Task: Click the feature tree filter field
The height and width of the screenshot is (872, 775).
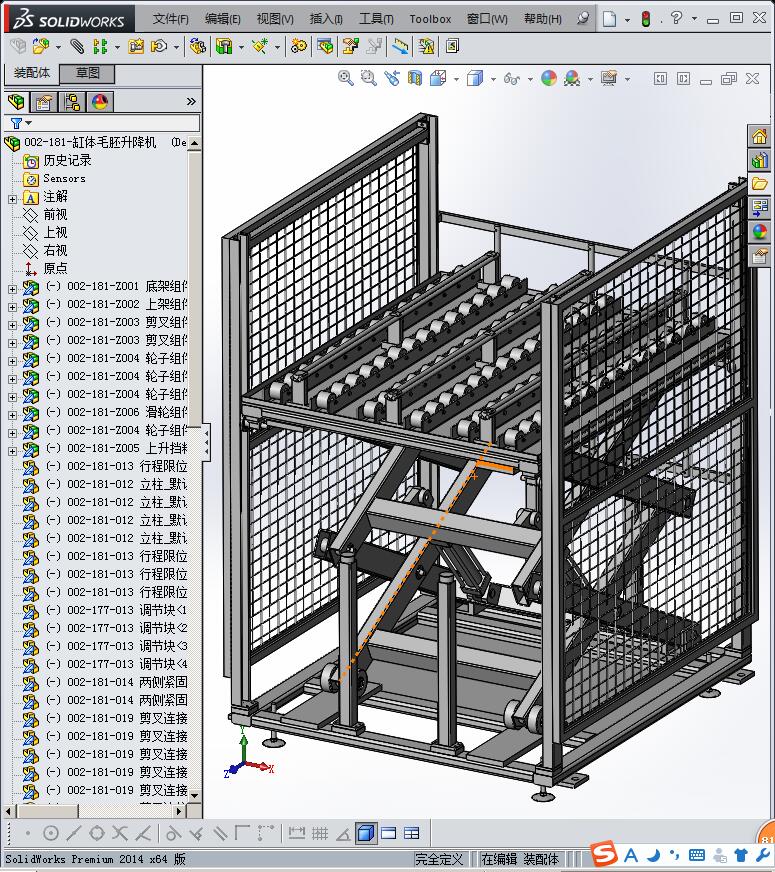Action: (102, 123)
